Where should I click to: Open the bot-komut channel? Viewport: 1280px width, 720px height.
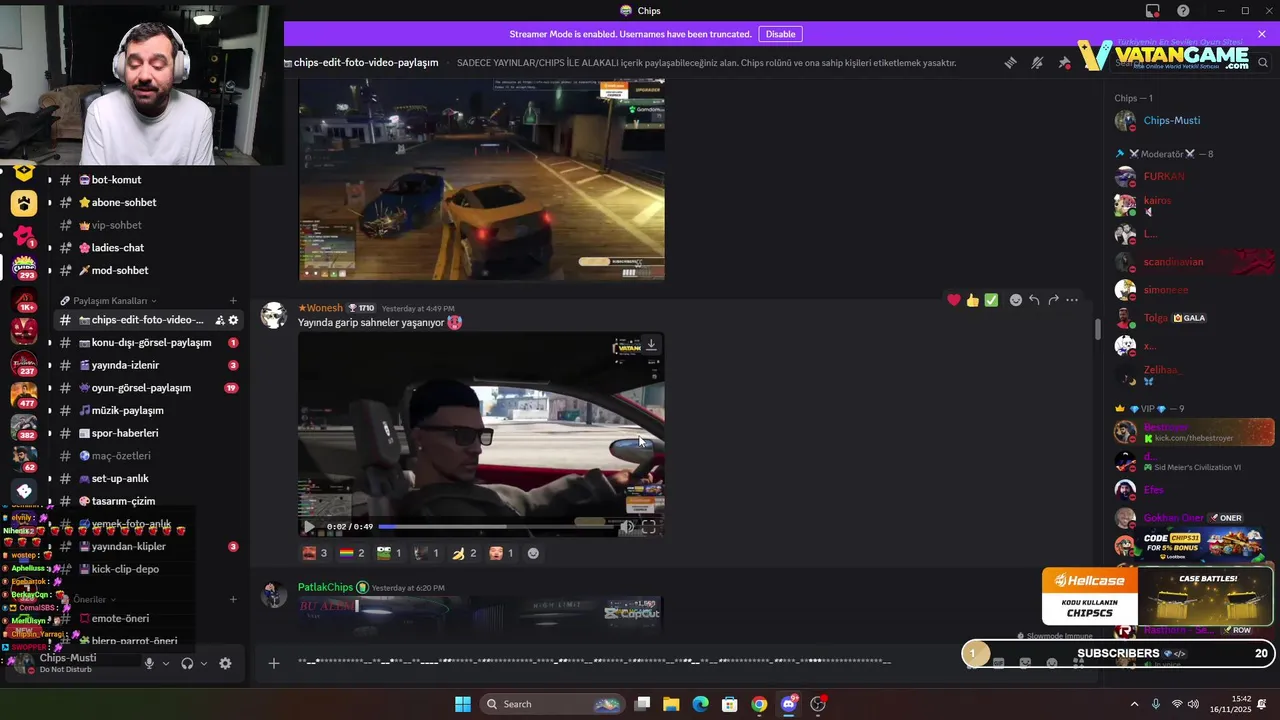tap(149, 180)
